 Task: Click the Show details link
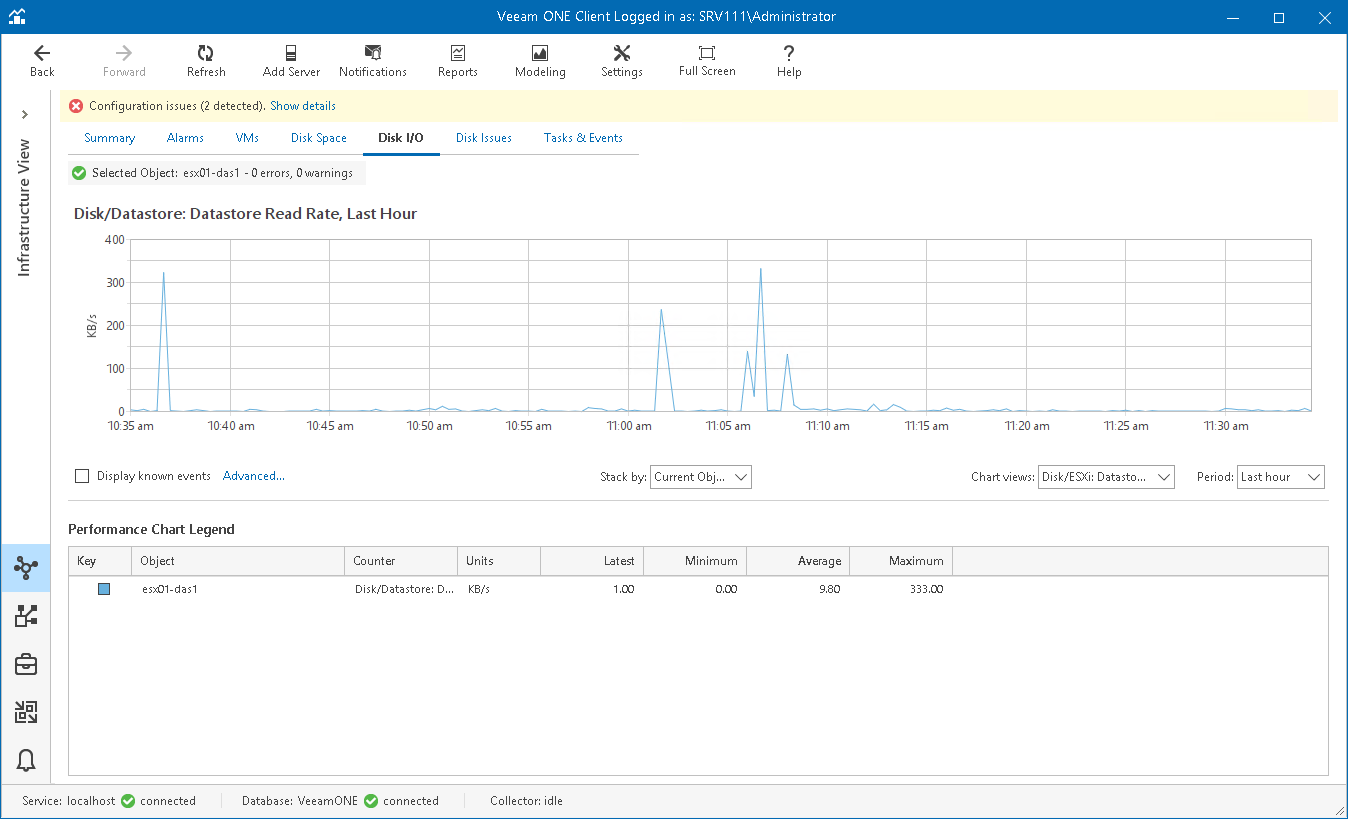[x=303, y=106]
